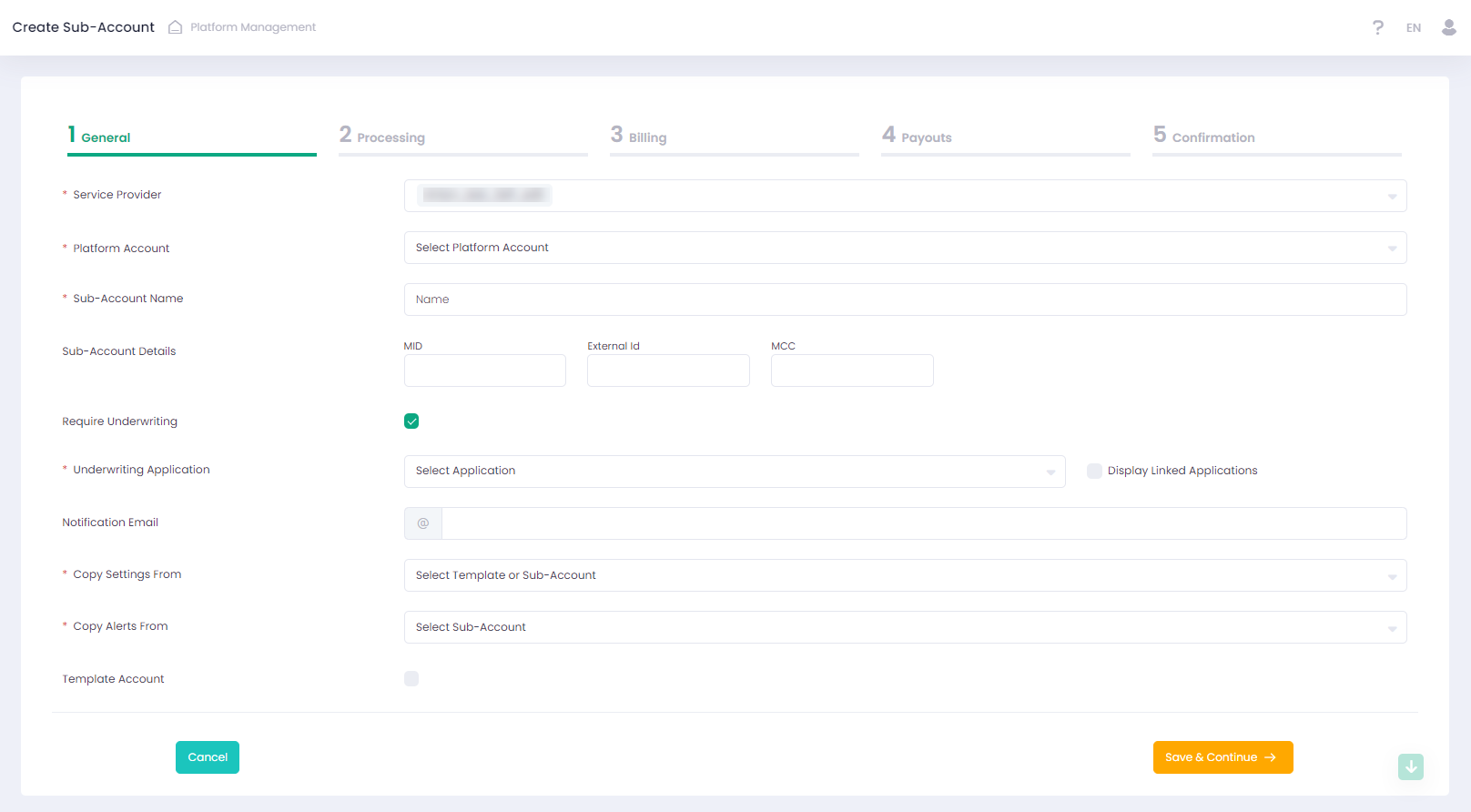Expand the Select Platform Account dropdown

click(905, 248)
